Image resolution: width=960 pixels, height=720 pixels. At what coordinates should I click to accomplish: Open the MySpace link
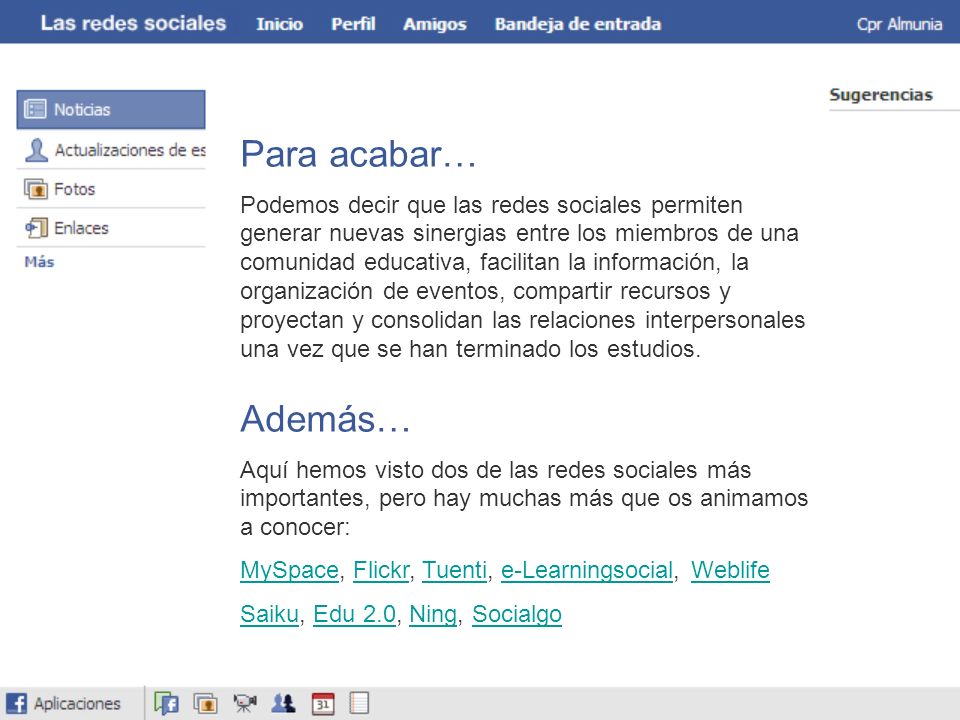pos(290,570)
